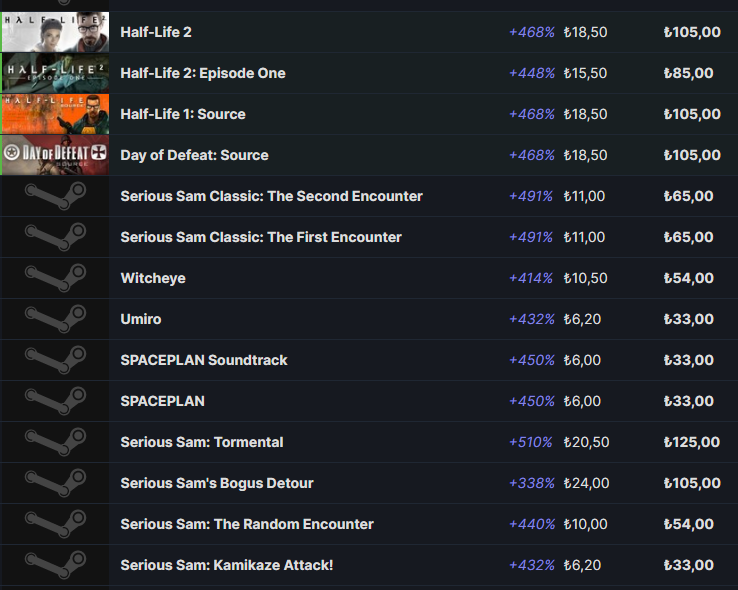
Task: Click Steam placeholder icon for Serious Sam's Bogus Detour
Action: (x=56, y=483)
